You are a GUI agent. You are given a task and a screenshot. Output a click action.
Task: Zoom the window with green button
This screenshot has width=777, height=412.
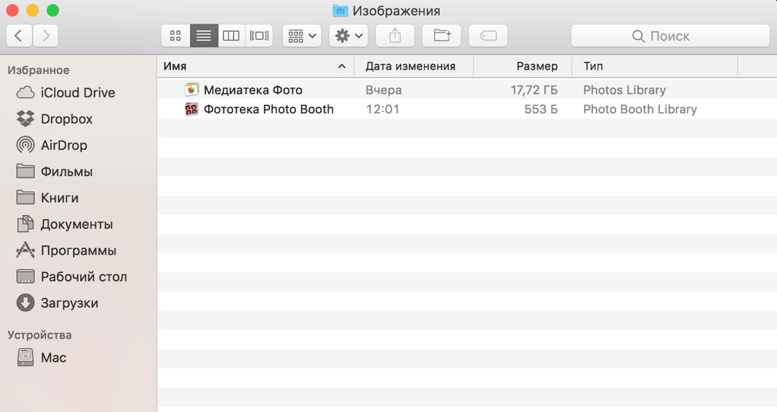coord(53,10)
